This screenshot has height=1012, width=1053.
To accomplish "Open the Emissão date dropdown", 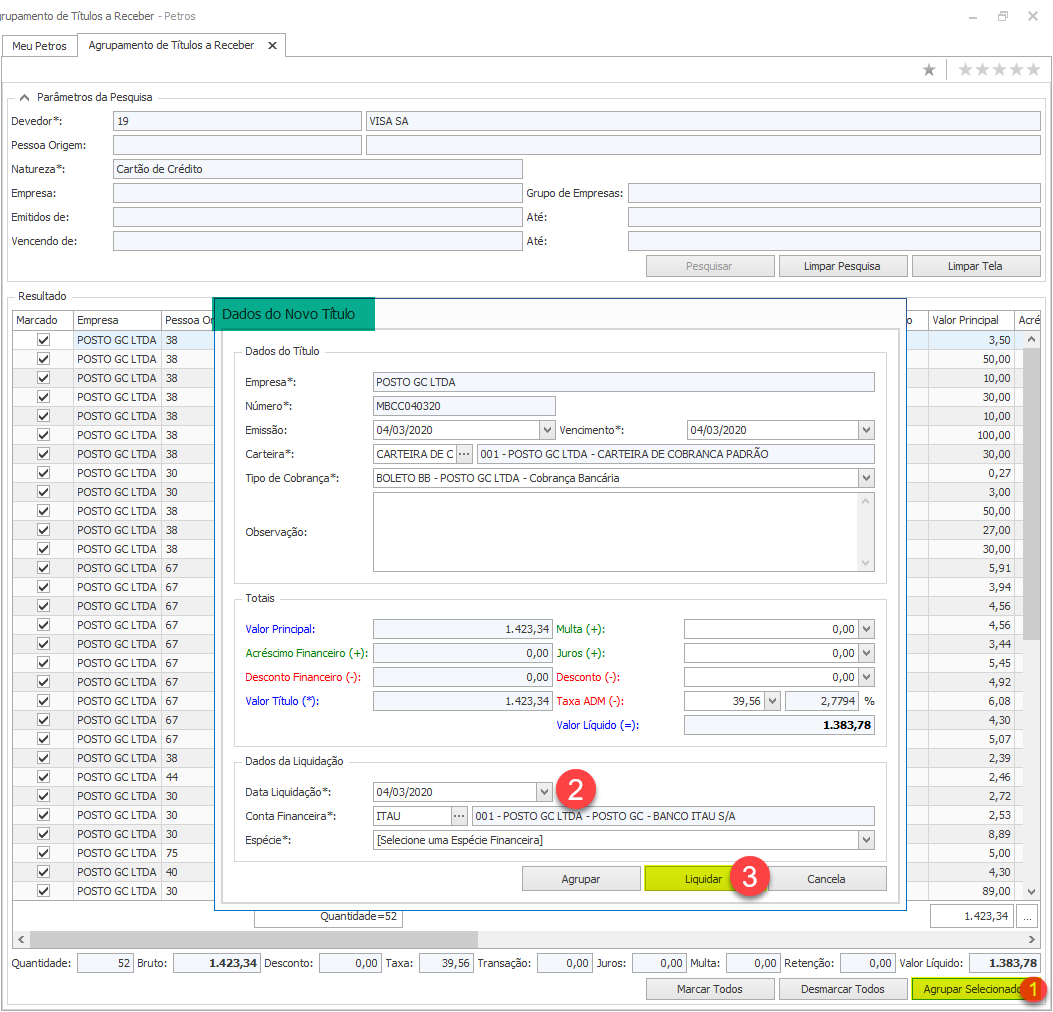I will point(547,430).
